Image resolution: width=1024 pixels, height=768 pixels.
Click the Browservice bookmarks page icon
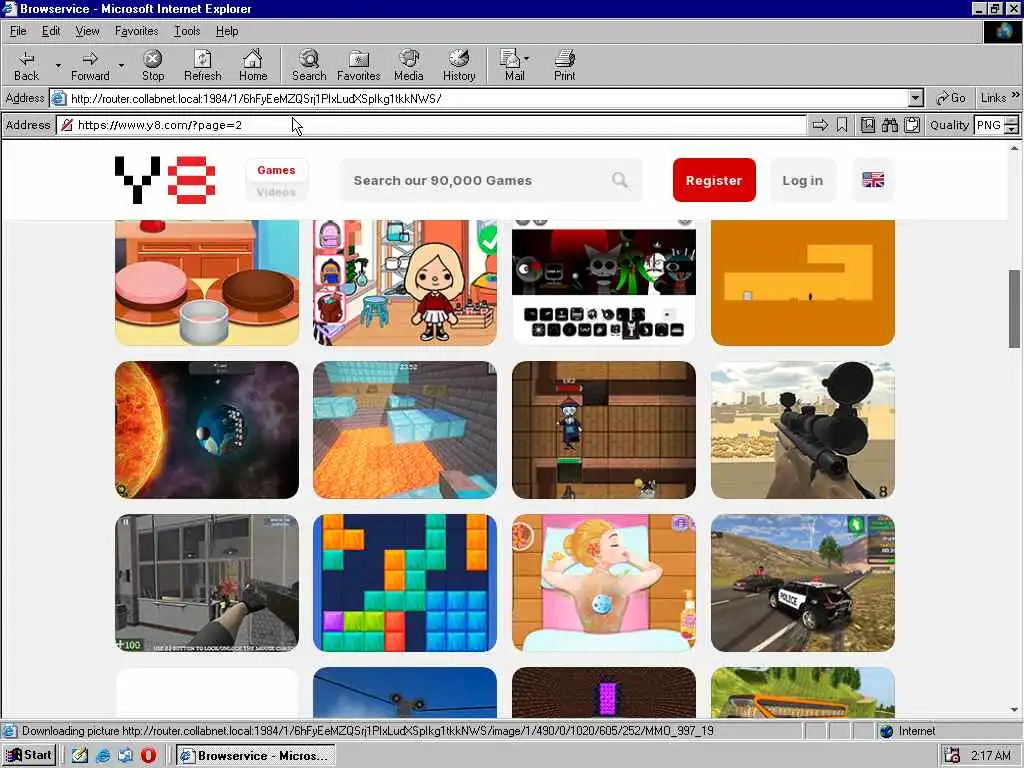click(x=867, y=125)
